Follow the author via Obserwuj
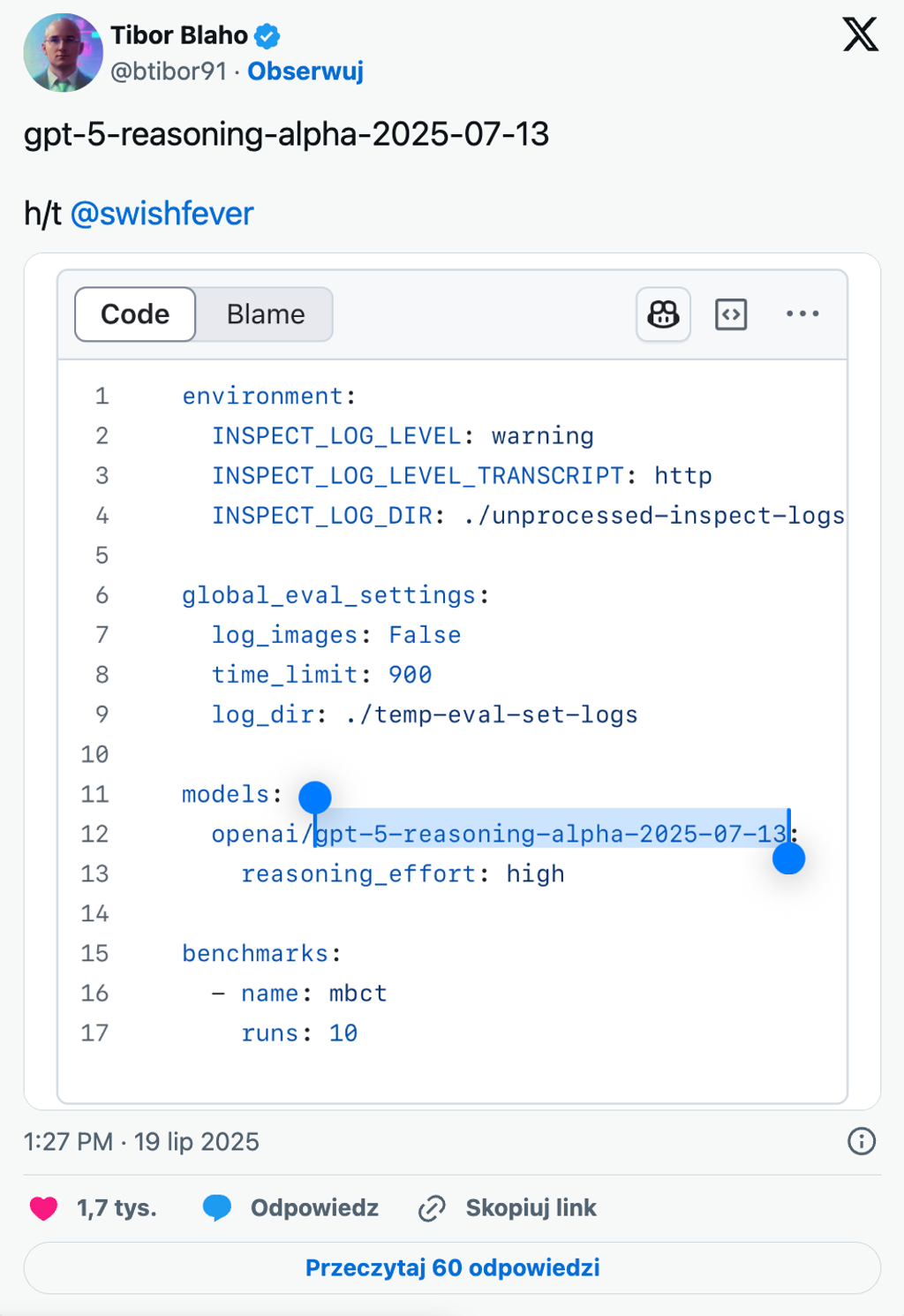904x1316 pixels. pos(305,71)
